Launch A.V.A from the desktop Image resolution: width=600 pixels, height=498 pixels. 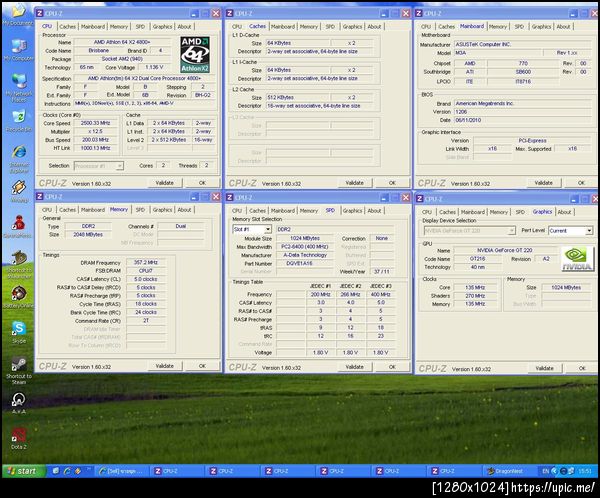tap(18, 403)
